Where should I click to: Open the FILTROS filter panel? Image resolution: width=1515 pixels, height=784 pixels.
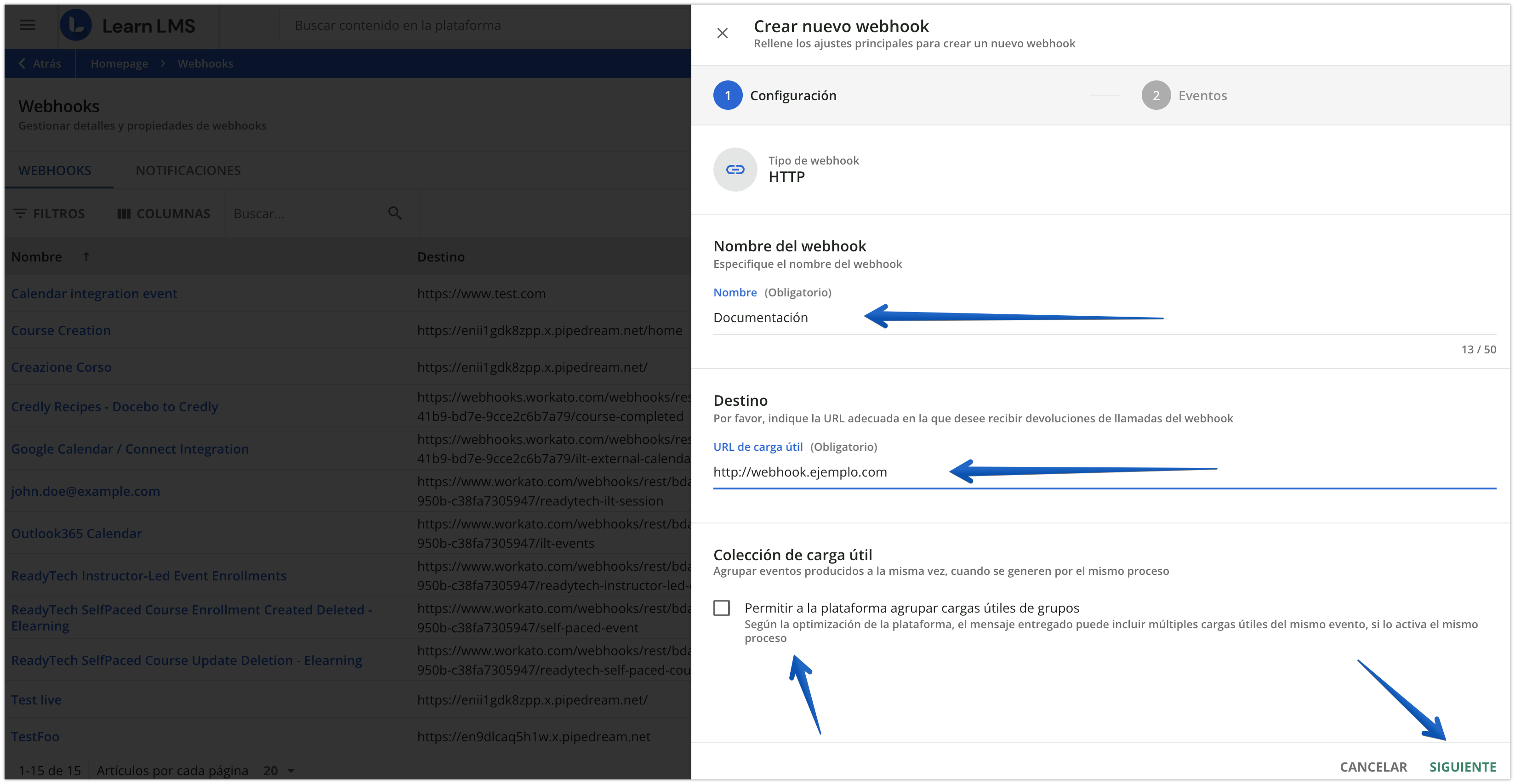[x=50, y=214]
